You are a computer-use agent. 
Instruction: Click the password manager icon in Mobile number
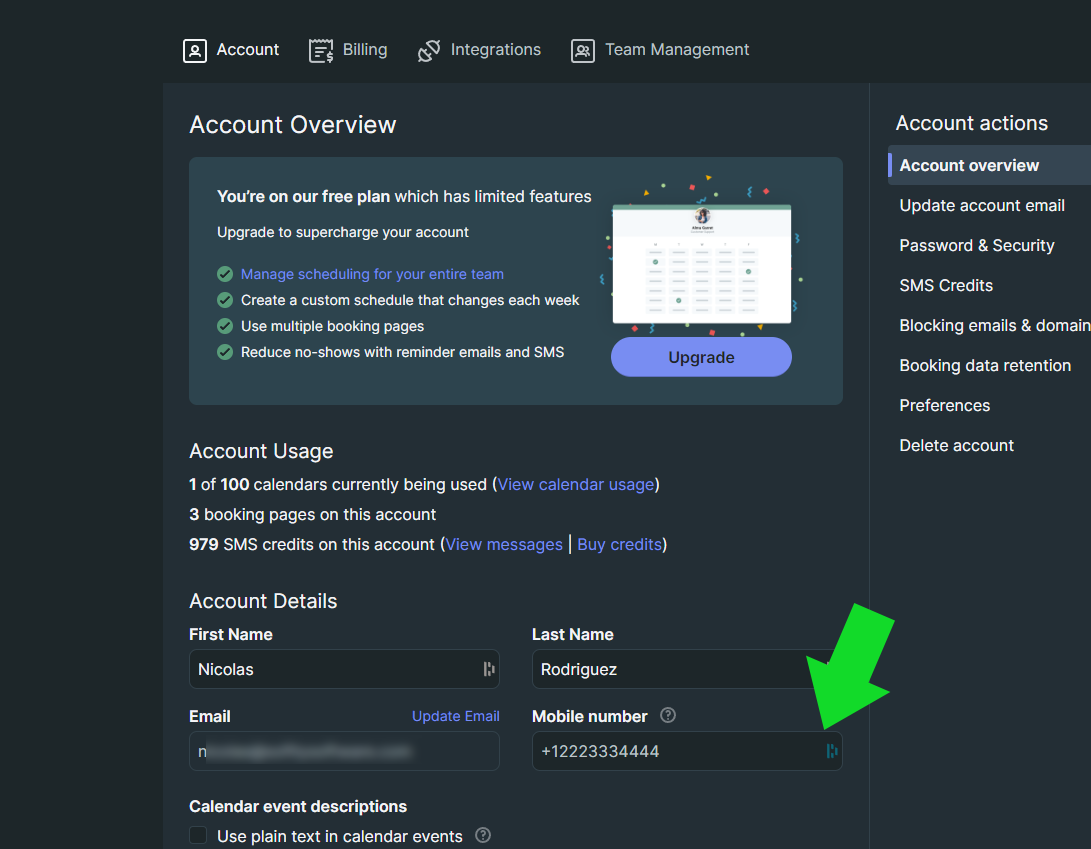(831, 751)
